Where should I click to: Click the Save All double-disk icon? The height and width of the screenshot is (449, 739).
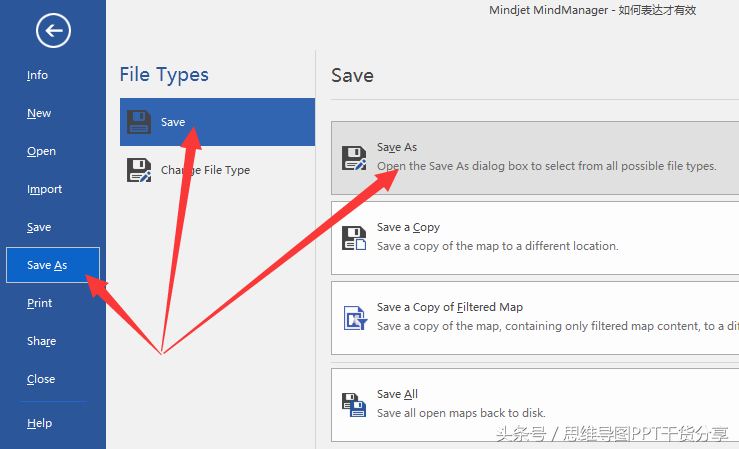pos(354,405)
